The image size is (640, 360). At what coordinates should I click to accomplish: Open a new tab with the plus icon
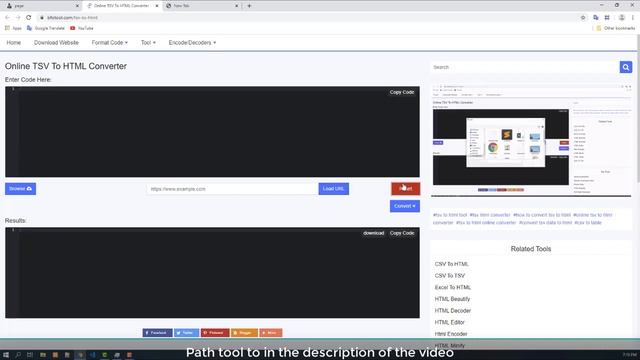pos(249,6)
